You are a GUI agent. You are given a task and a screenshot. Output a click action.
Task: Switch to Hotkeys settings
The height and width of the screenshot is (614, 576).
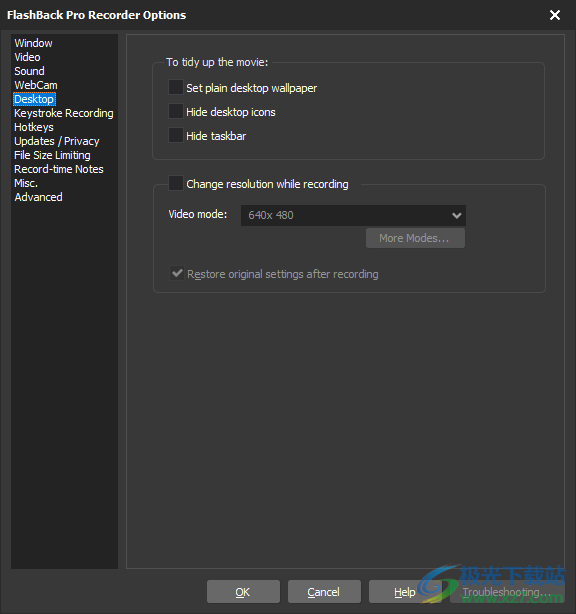coord(34,127)
